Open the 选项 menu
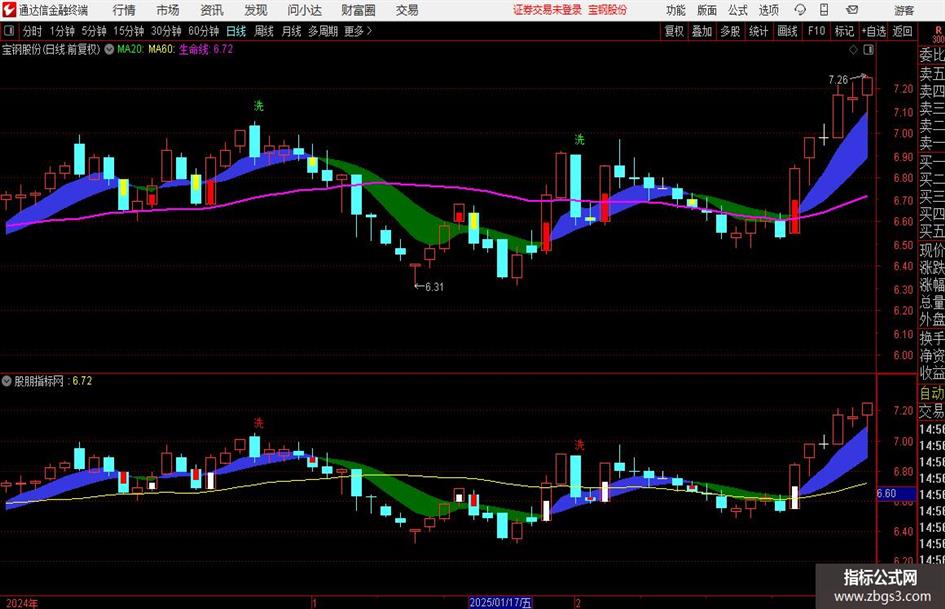Screen dimensions: 945x609 tap(768, 10)
